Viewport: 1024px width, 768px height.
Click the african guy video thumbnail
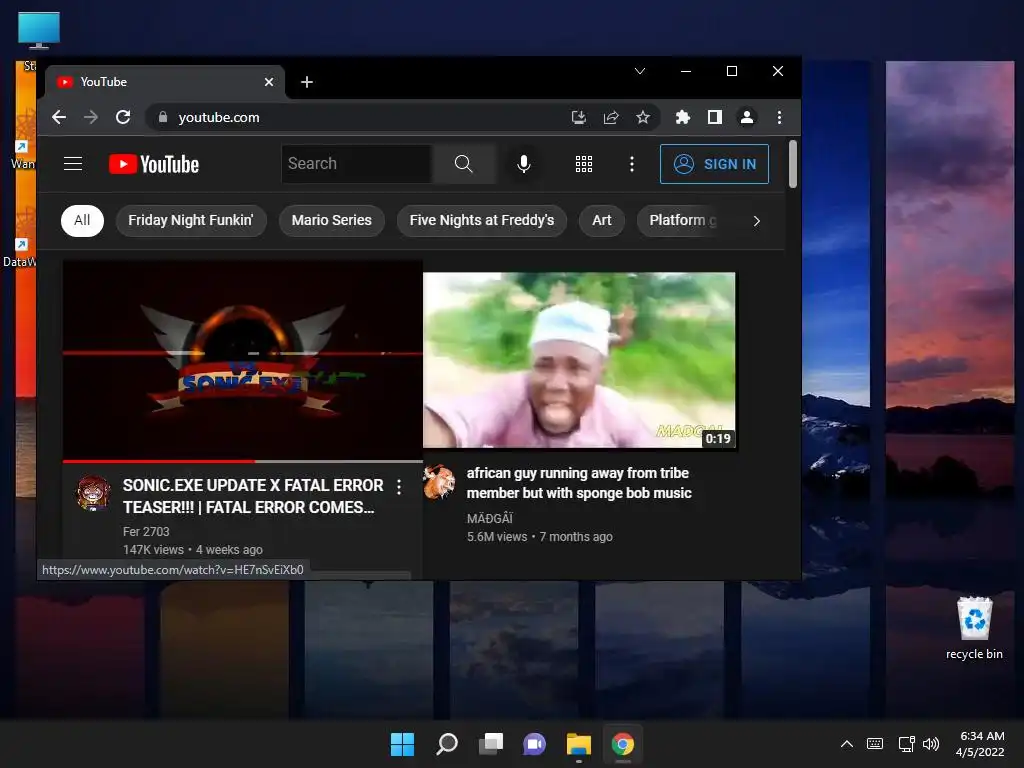pos(579,360)
